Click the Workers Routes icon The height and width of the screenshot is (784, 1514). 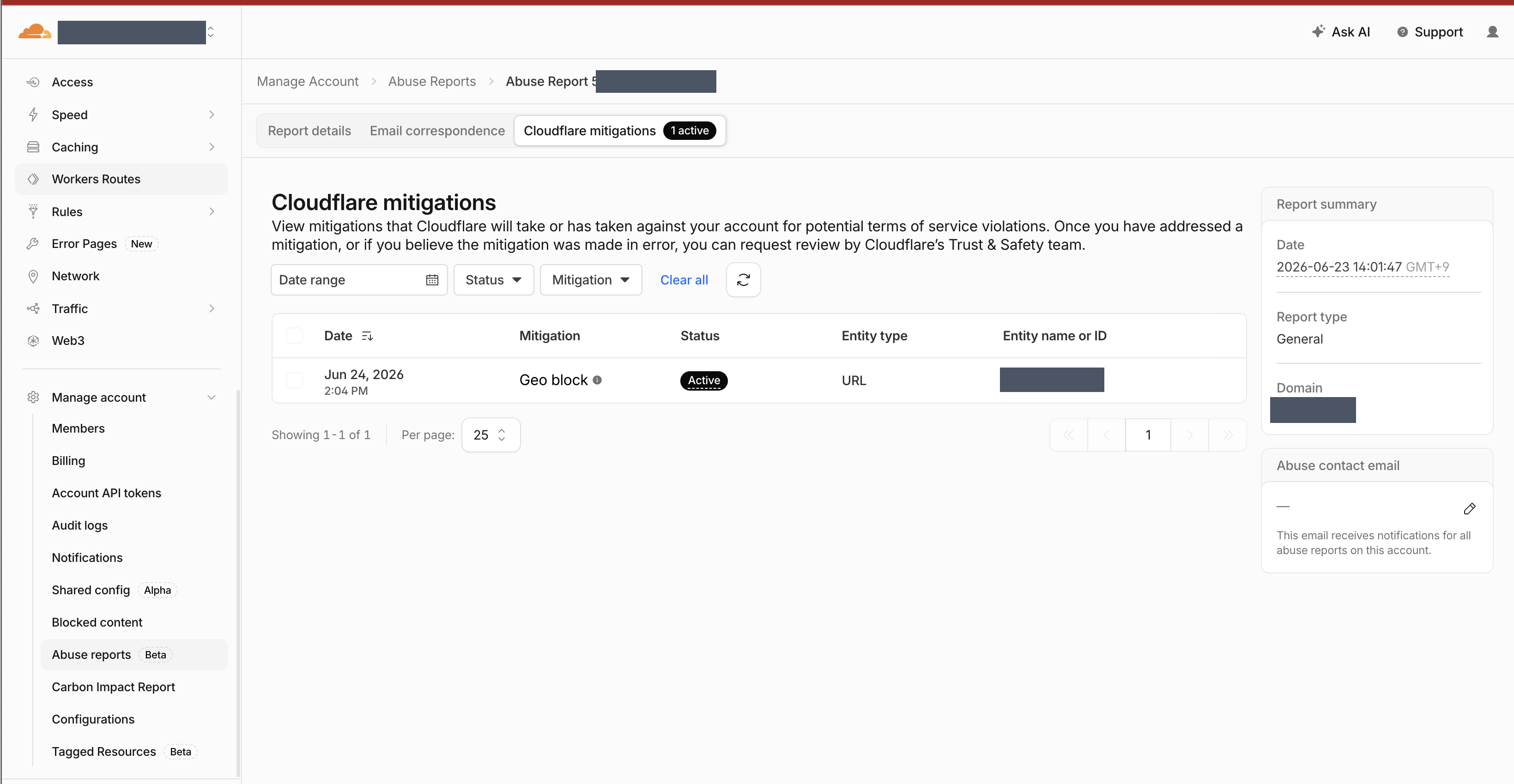34,179
